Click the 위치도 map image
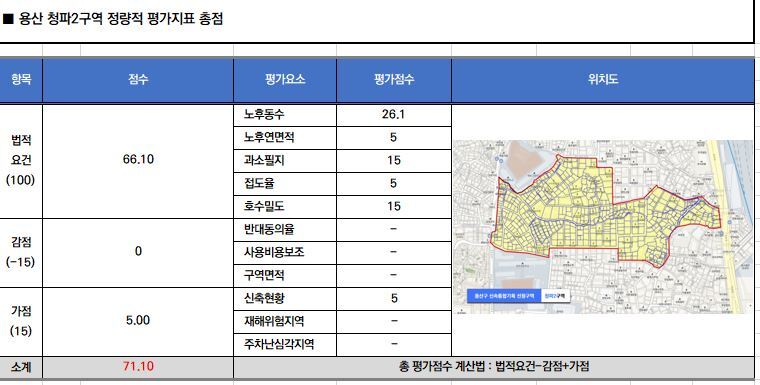This screenshot has height=385, width=760. point(603,226)
